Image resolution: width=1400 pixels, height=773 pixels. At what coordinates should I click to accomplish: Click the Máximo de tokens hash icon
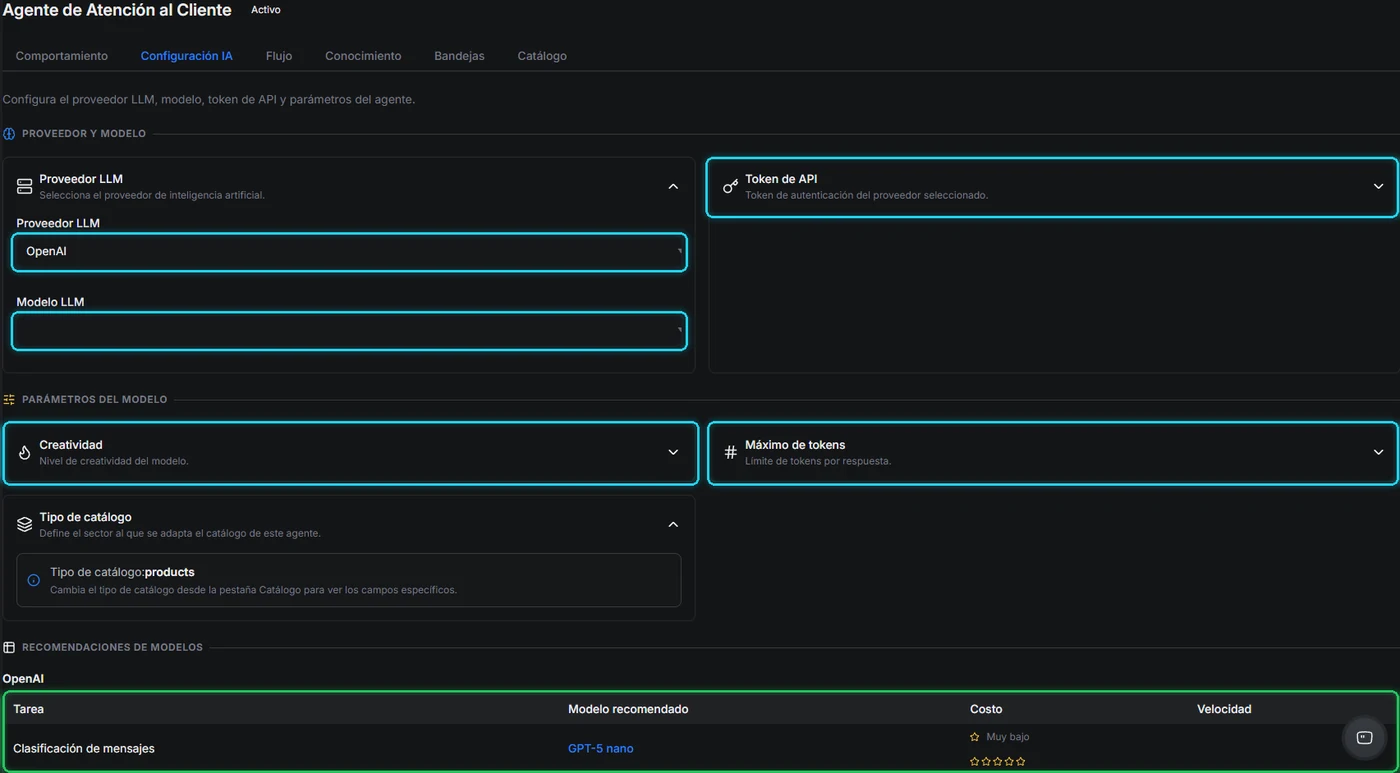click(x=730, y=453)
